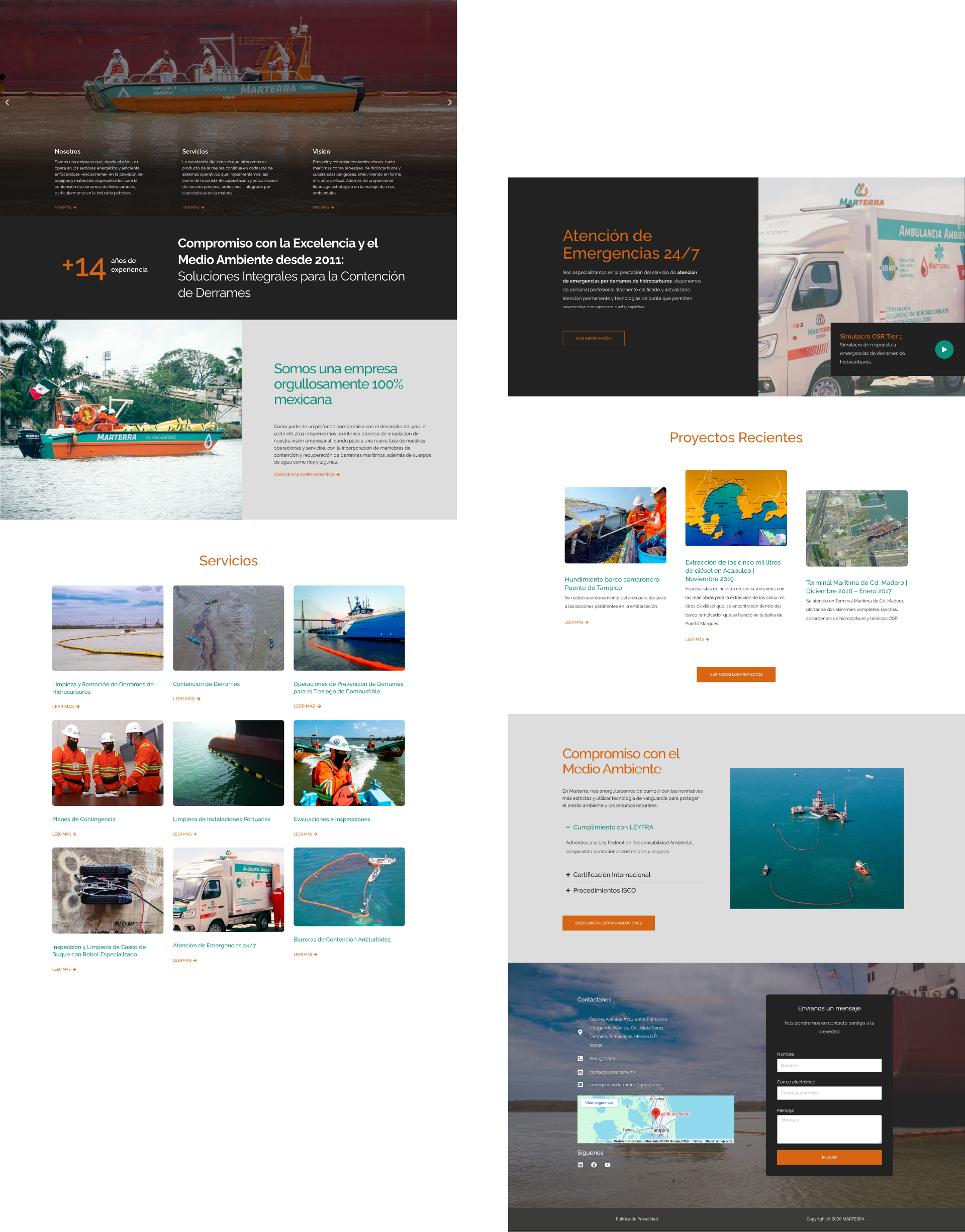The width and height of the screenshot is (965, 1232).
Task: Open View larger map link
Action: pyautogui.click(x=598, y=1103)
